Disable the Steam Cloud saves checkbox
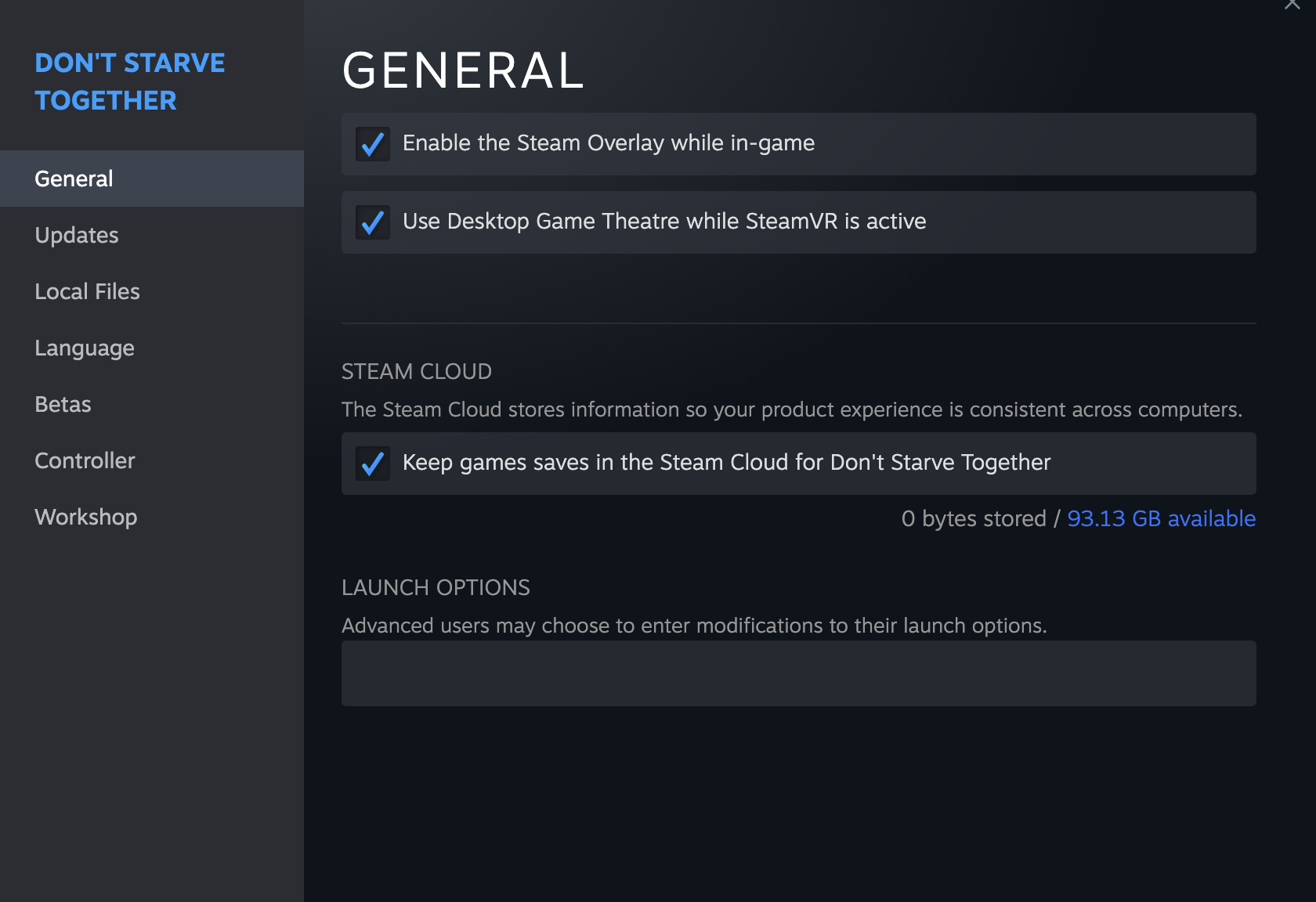Screen dimensions: 1316x902 (373, 464)
